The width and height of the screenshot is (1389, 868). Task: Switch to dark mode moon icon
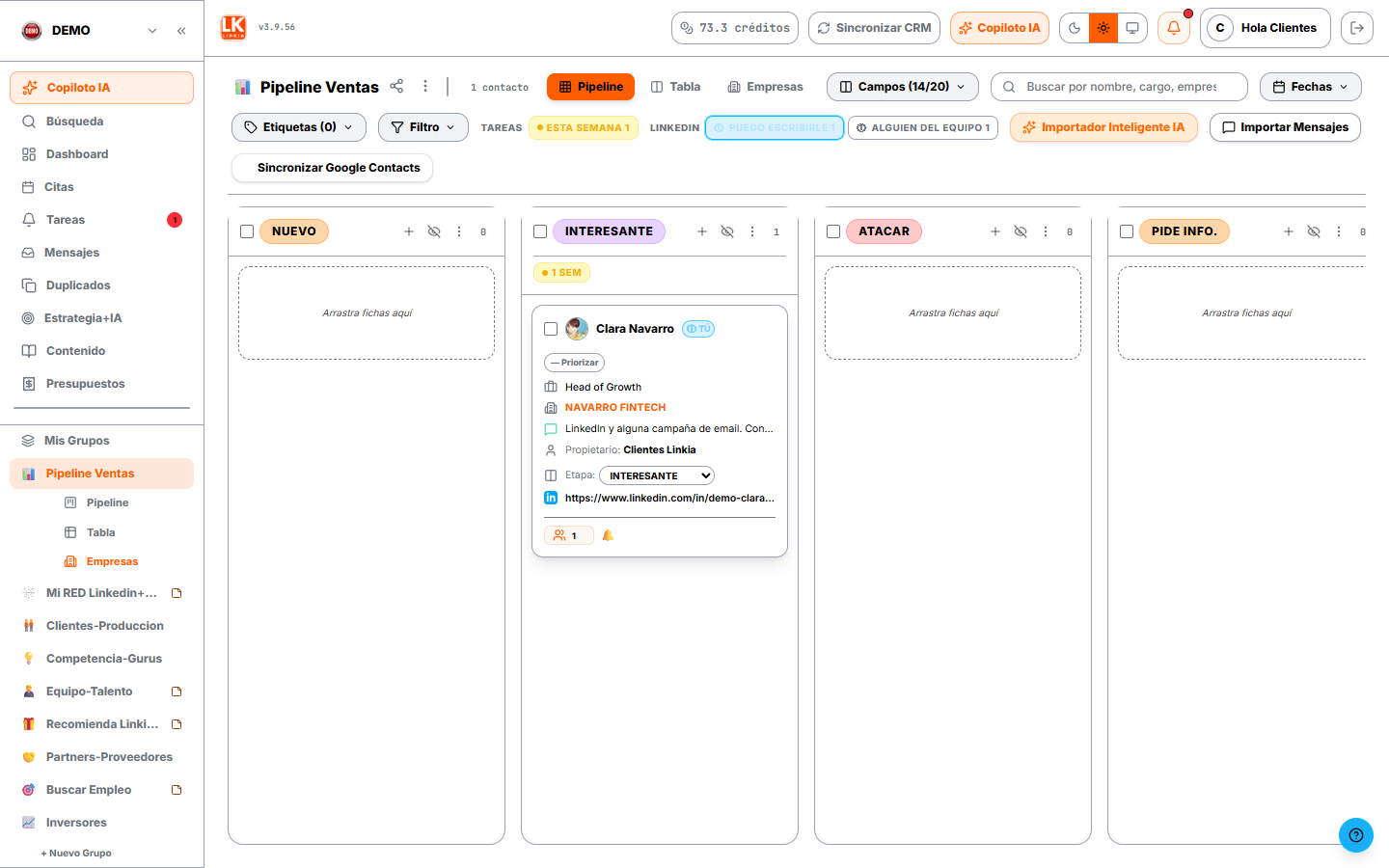point(1075,28)
